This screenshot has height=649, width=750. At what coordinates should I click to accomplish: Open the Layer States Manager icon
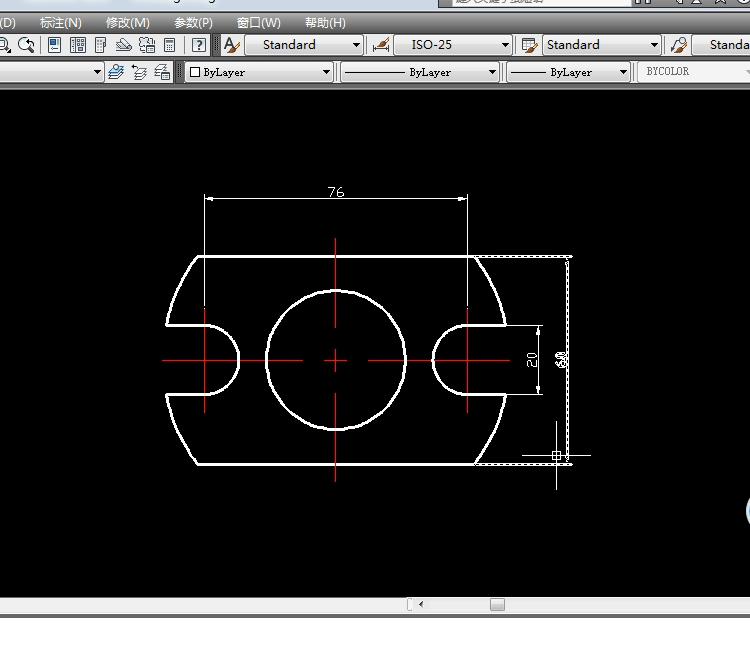point(162,72)
